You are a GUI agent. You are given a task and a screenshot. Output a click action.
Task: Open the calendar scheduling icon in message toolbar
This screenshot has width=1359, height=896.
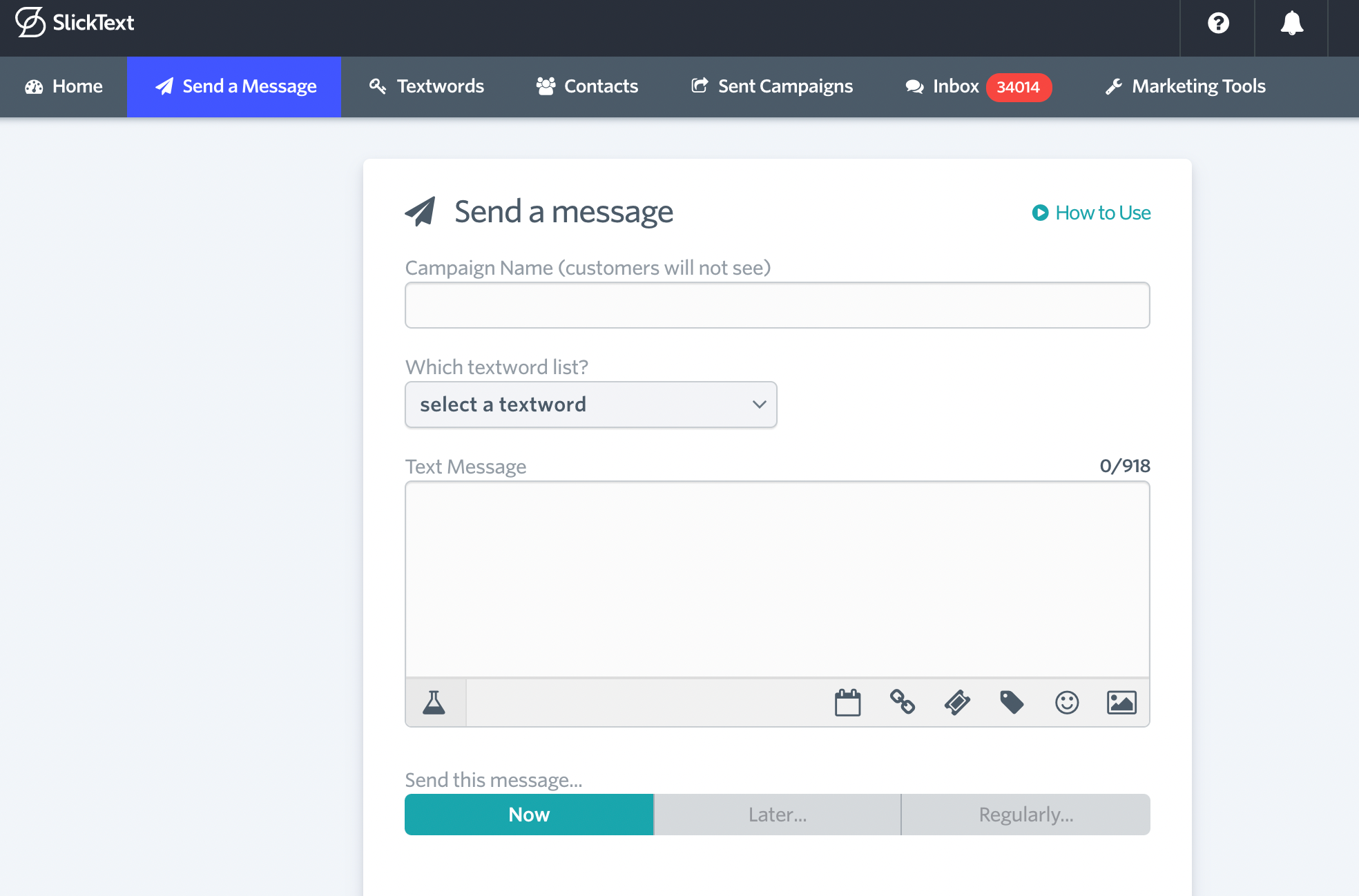pos(848,702)
